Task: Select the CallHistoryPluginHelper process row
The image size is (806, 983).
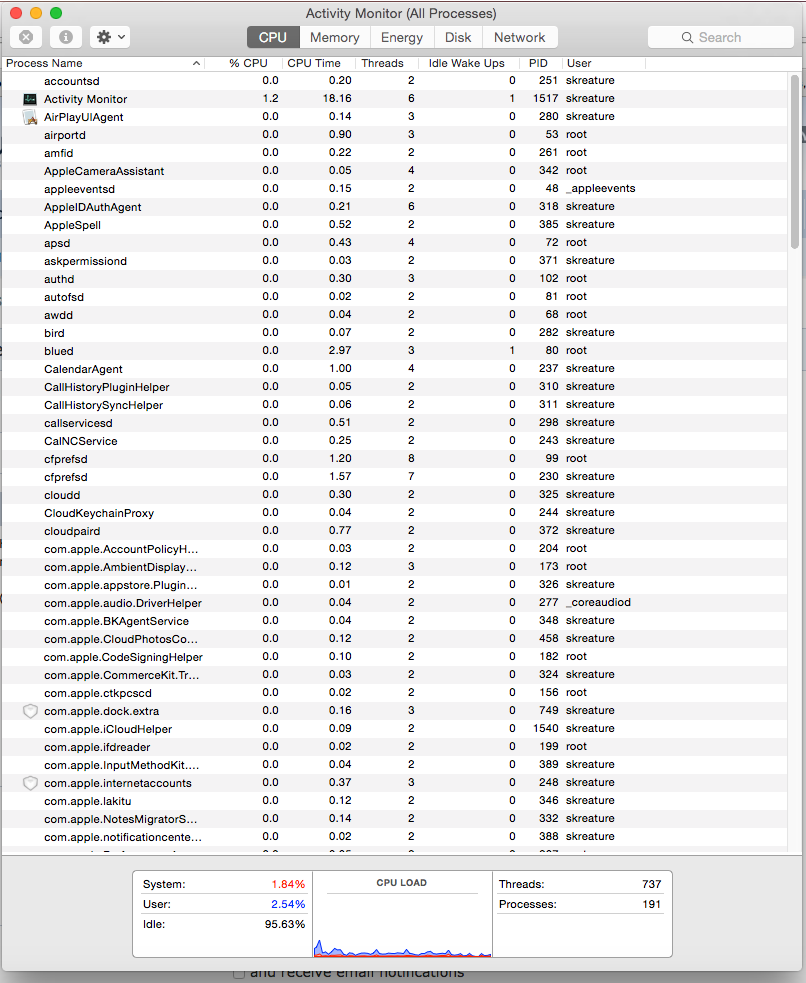Action: click(x=395, y=387)
